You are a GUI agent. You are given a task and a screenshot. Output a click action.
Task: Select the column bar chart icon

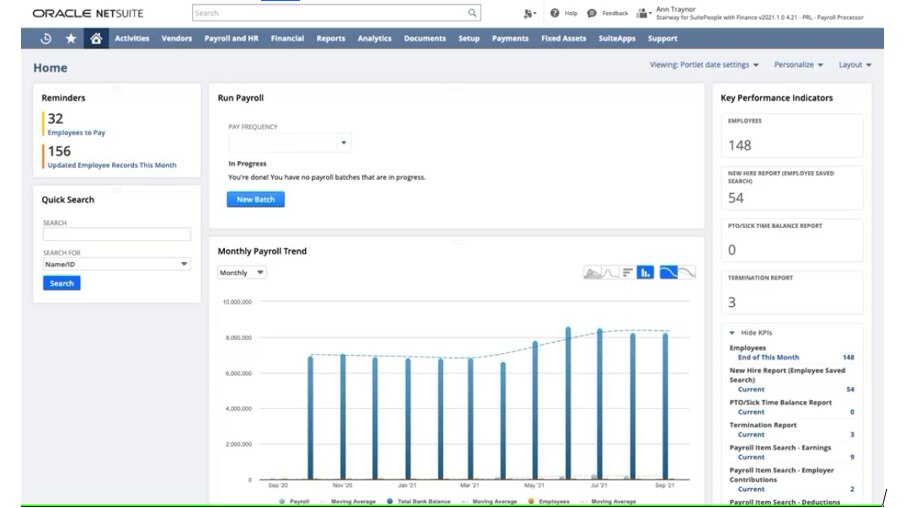(x=645, y=272)
